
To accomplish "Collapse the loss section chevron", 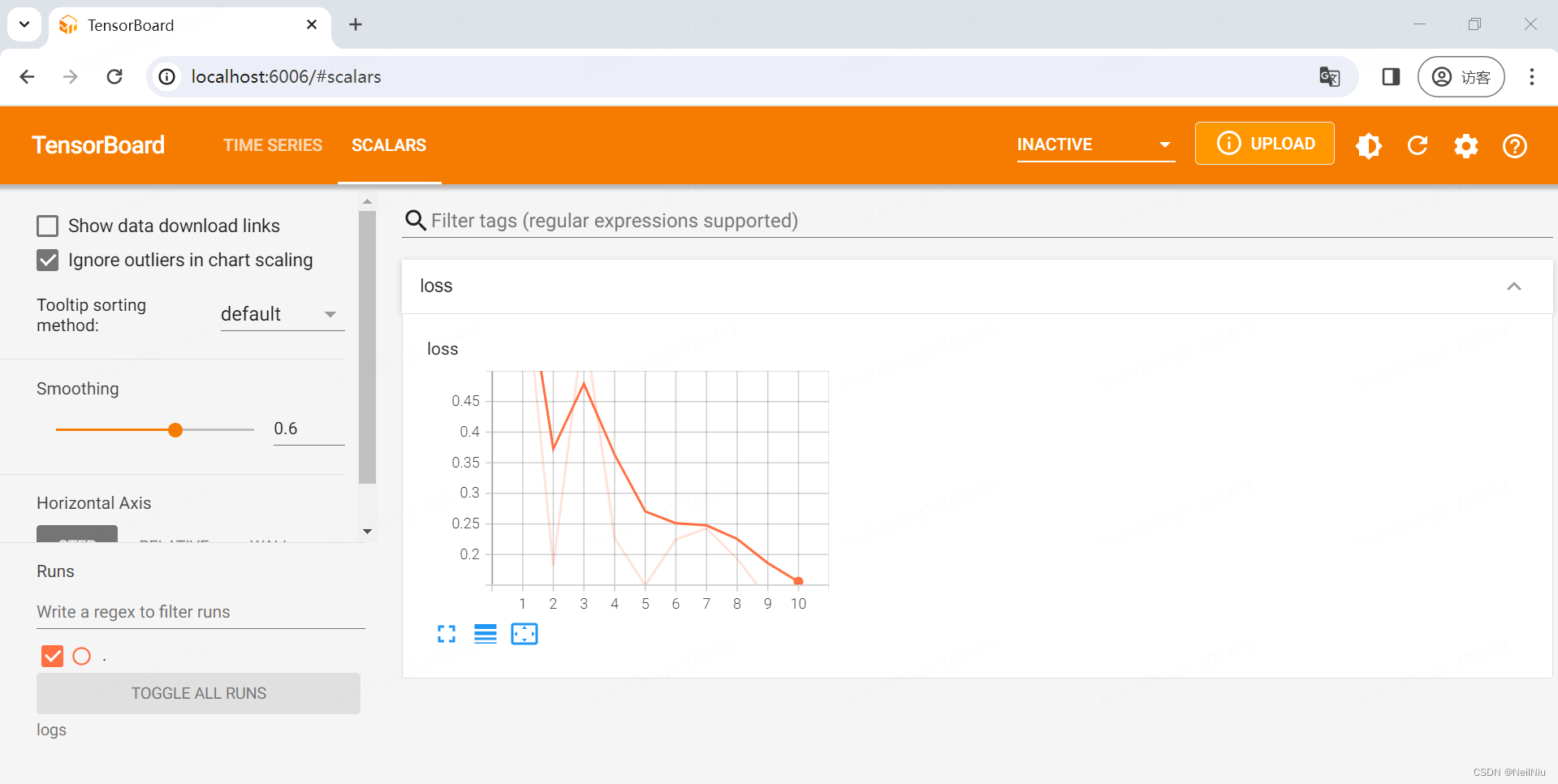I will [1514, 286].
